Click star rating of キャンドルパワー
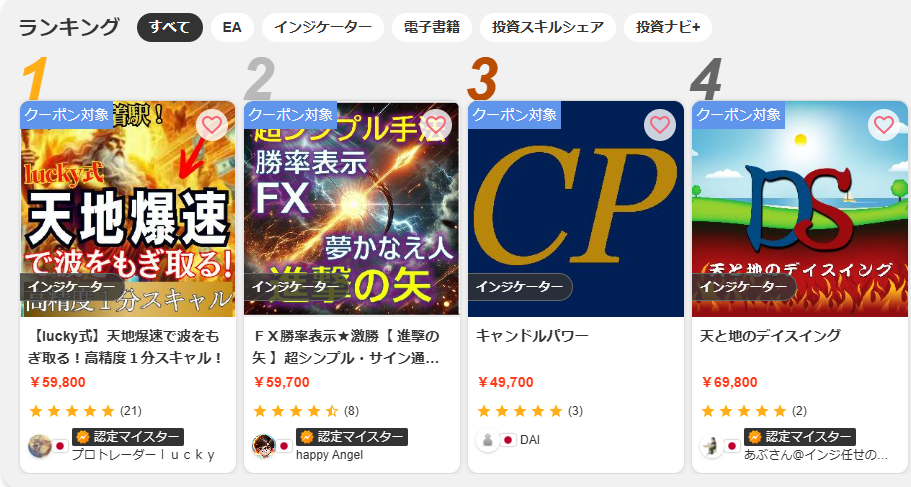Viewport: 911px width, 487px height. 520,411
